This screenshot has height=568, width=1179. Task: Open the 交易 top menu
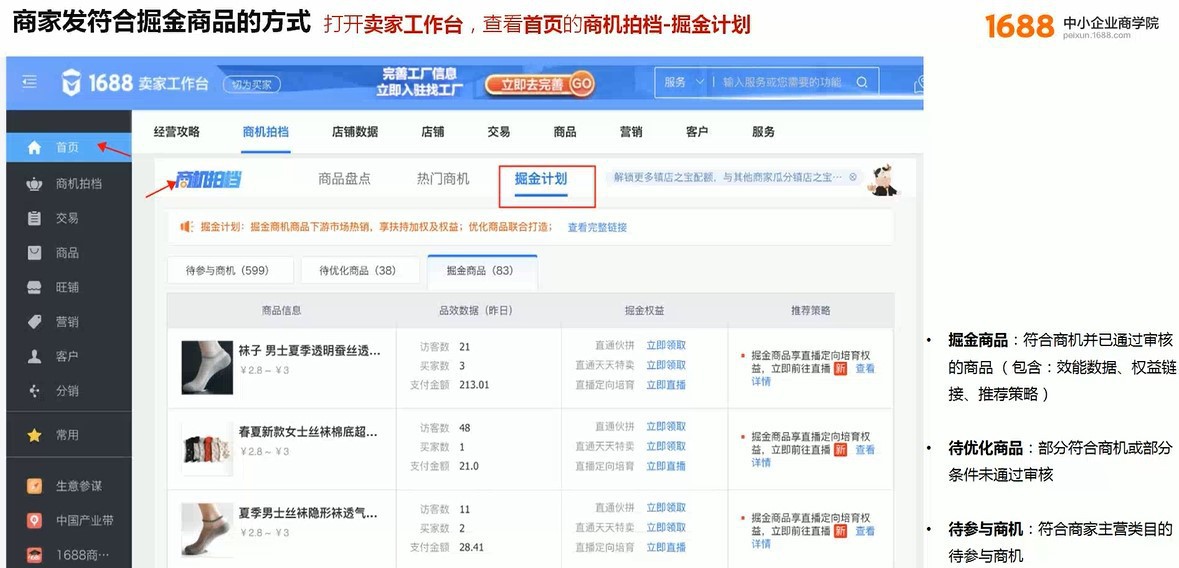pyautogui.click(x=499, y=132)
